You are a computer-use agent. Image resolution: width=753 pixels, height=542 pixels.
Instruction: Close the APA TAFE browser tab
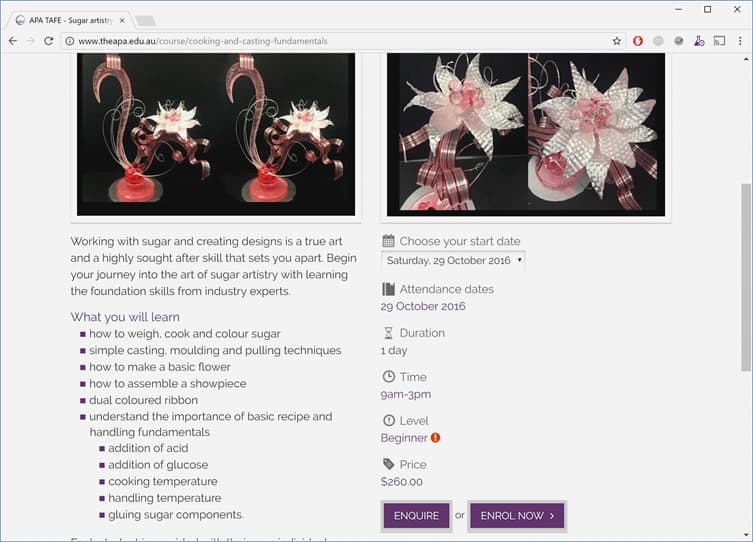(122, 19)
